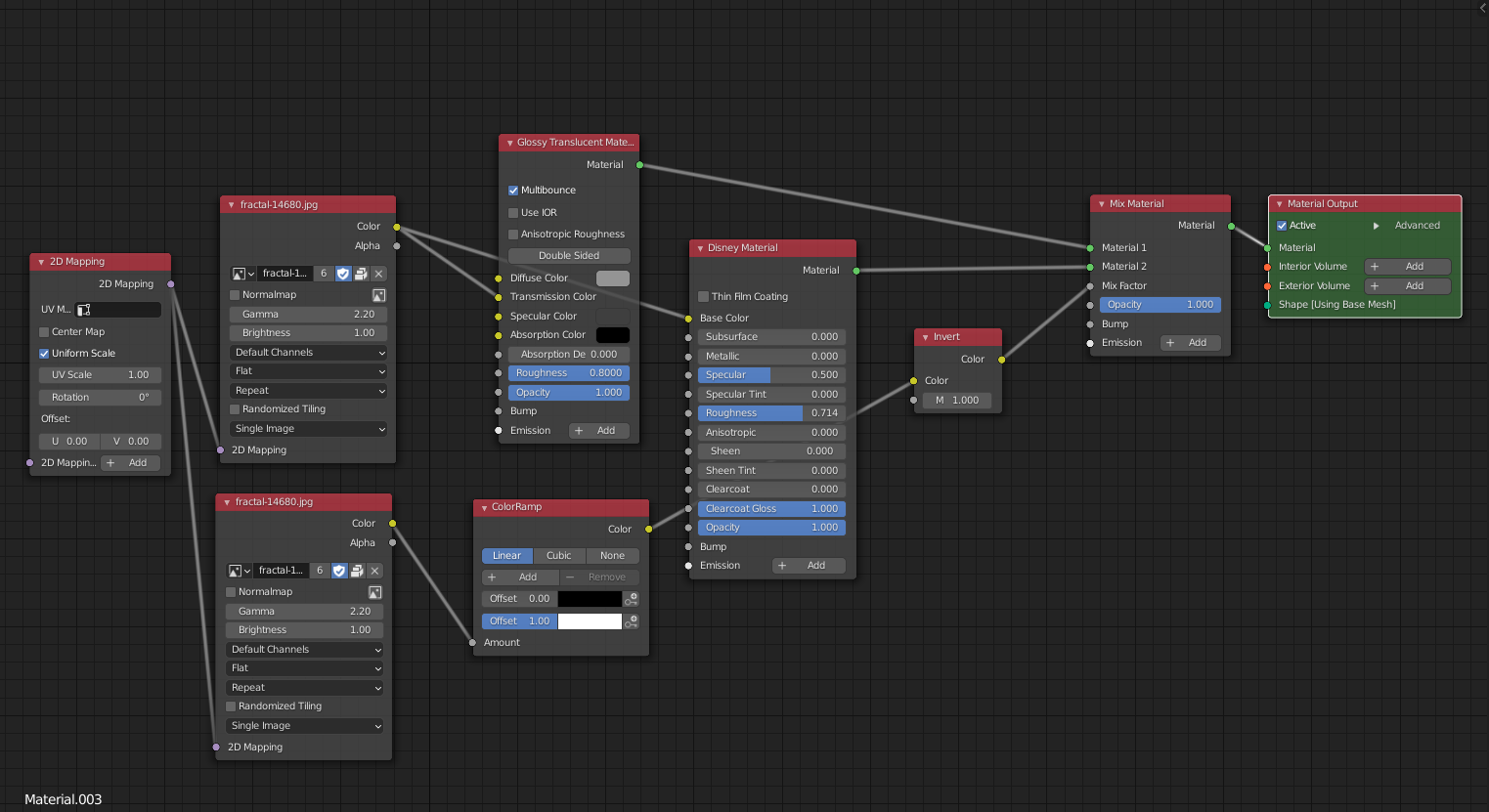The width and height of the screenshot is (1489, 812).
Task: Unlink image with X in lower fractal-14680.jpg node
Action: click(x=375, y=571)
